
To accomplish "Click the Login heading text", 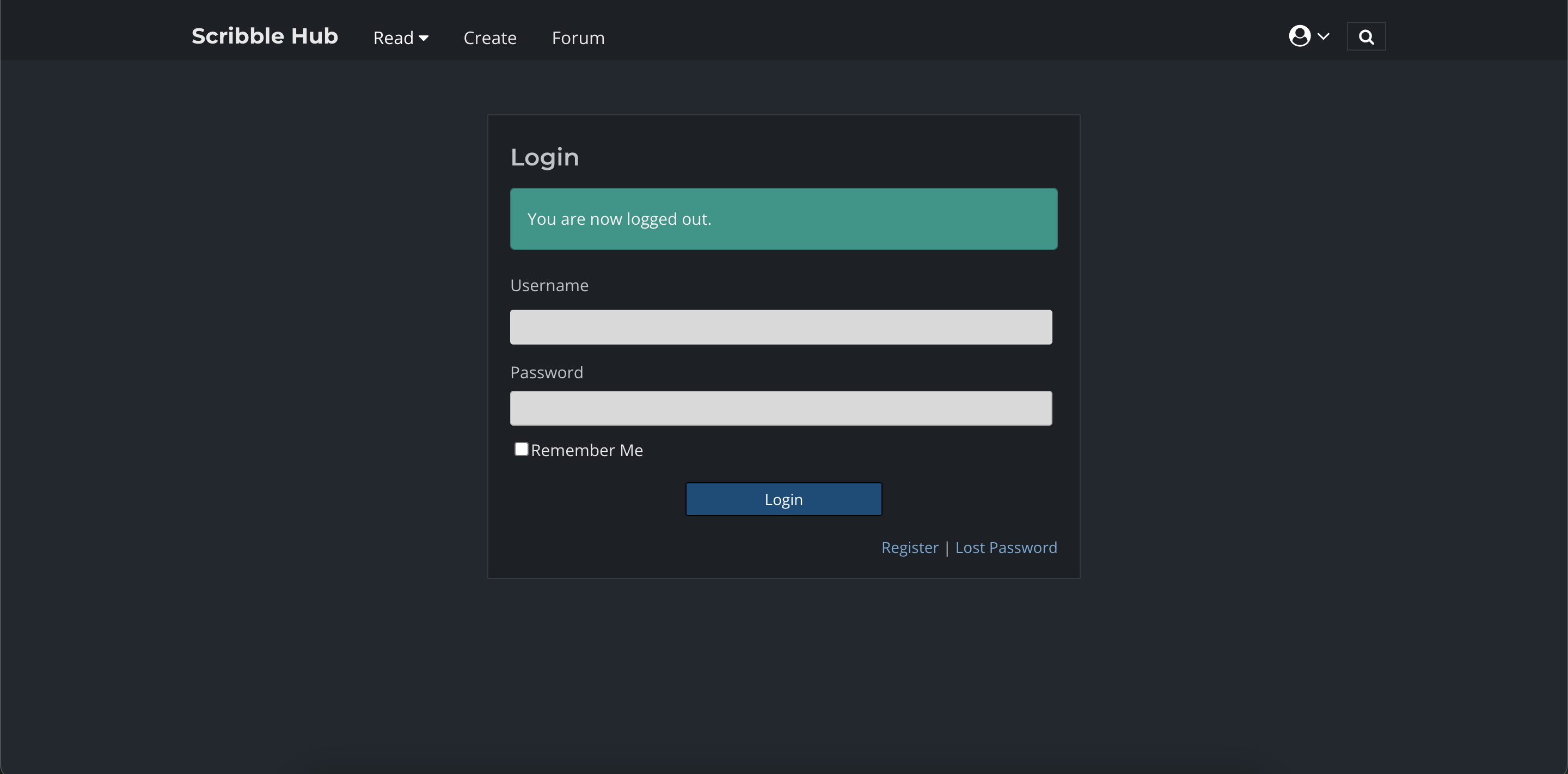I will click(x=544, y=158).
